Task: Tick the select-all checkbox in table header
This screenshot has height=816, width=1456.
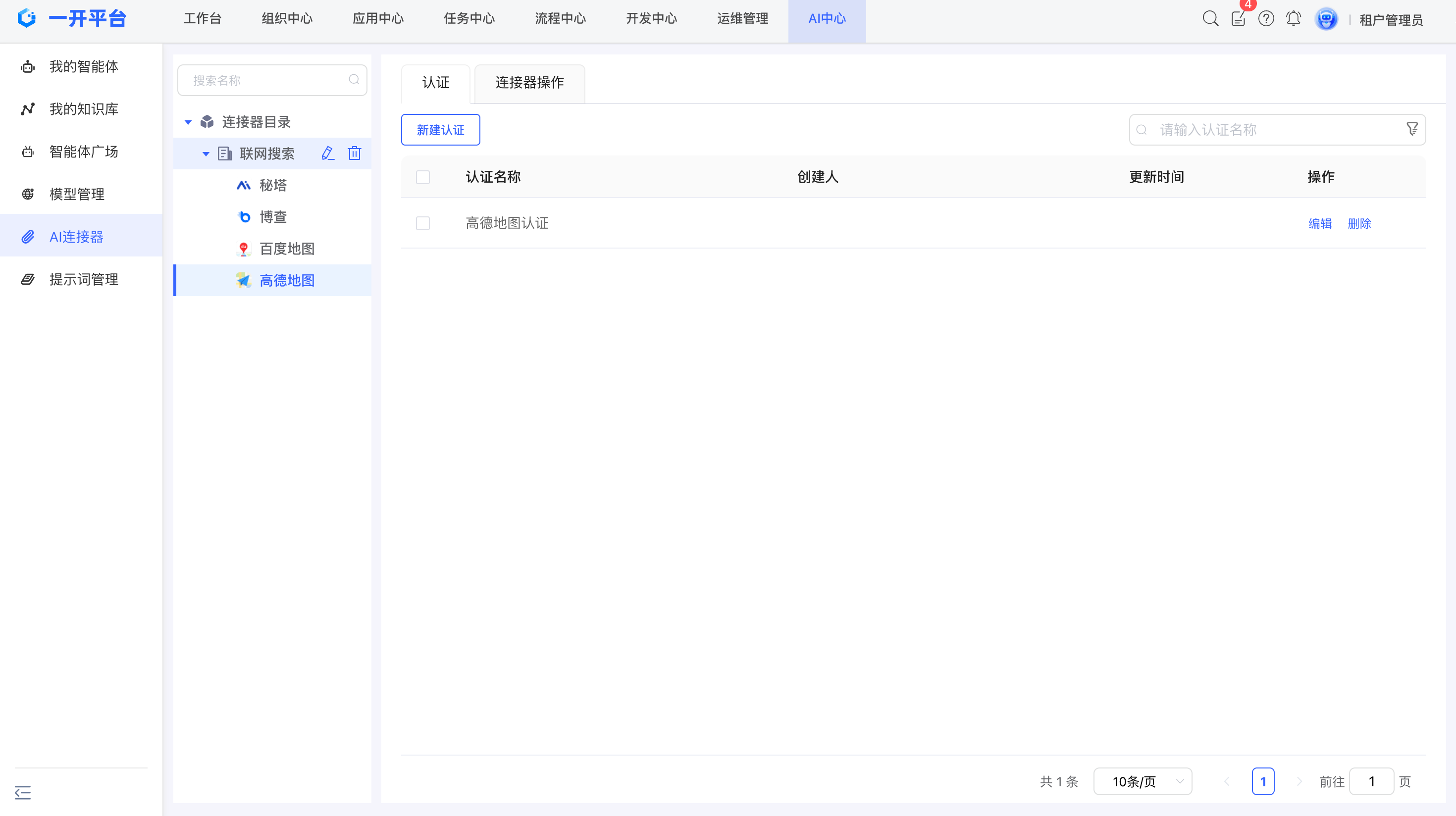Action: coord(423,177)
